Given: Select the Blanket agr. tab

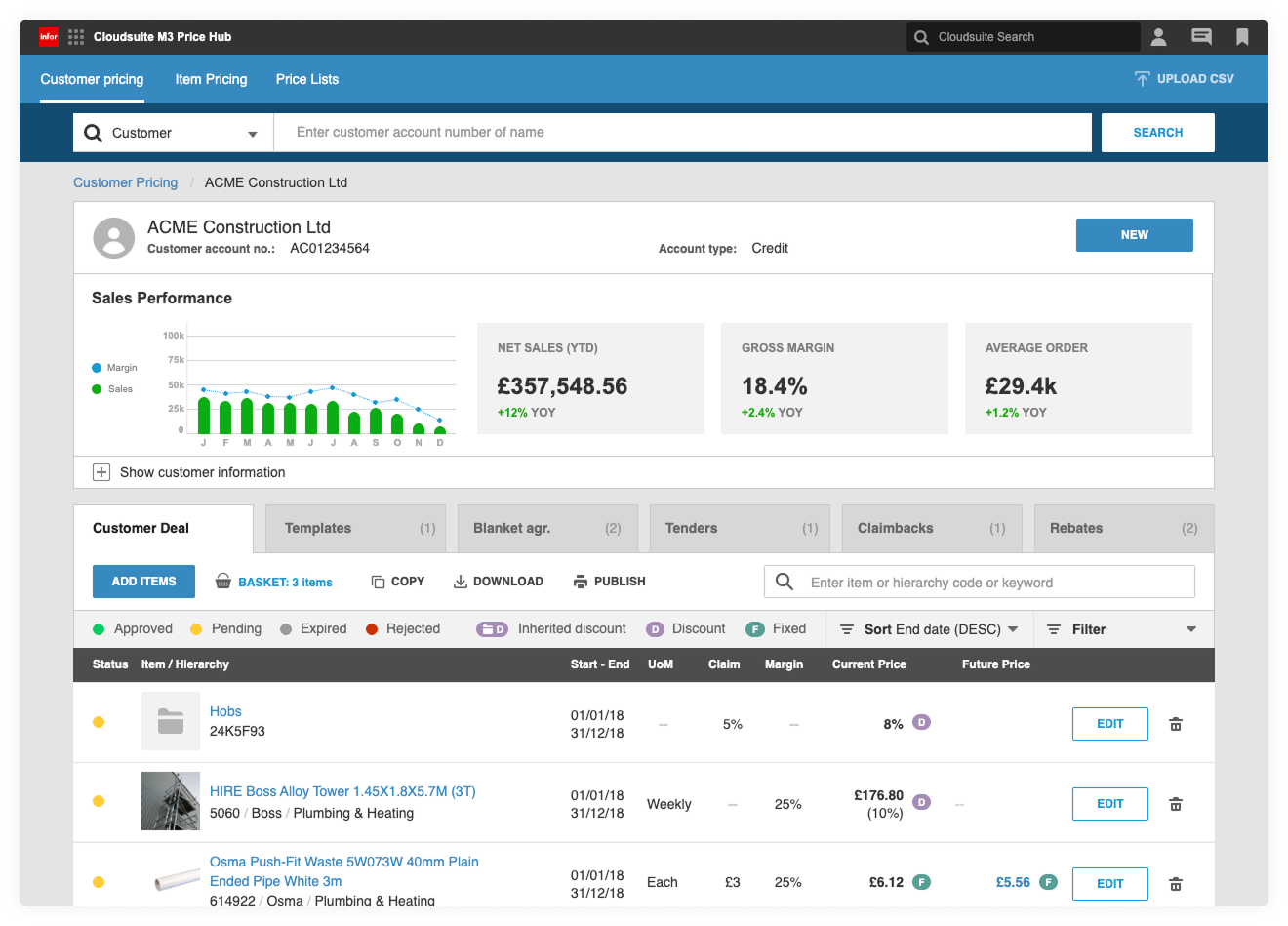Looking at the screenshot, I should tap(548, 528).
